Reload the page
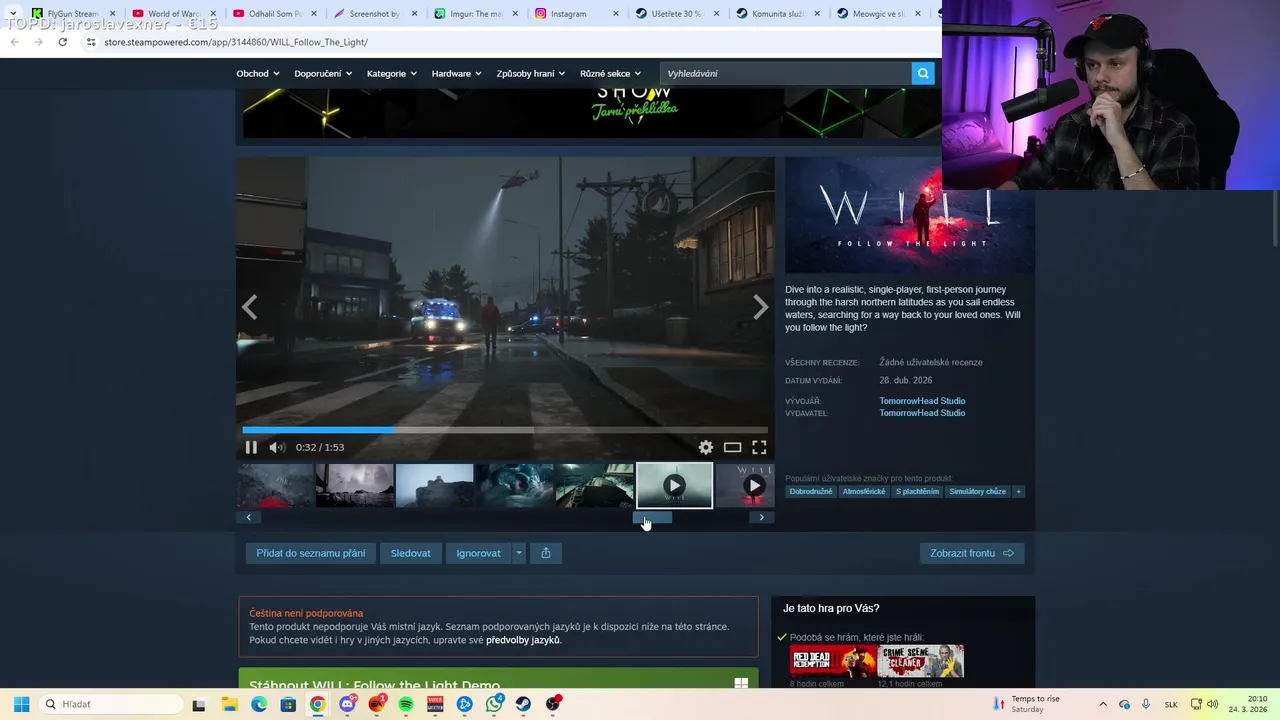The height and width of the screenshot is (720, 1280). tap(62, 42)
